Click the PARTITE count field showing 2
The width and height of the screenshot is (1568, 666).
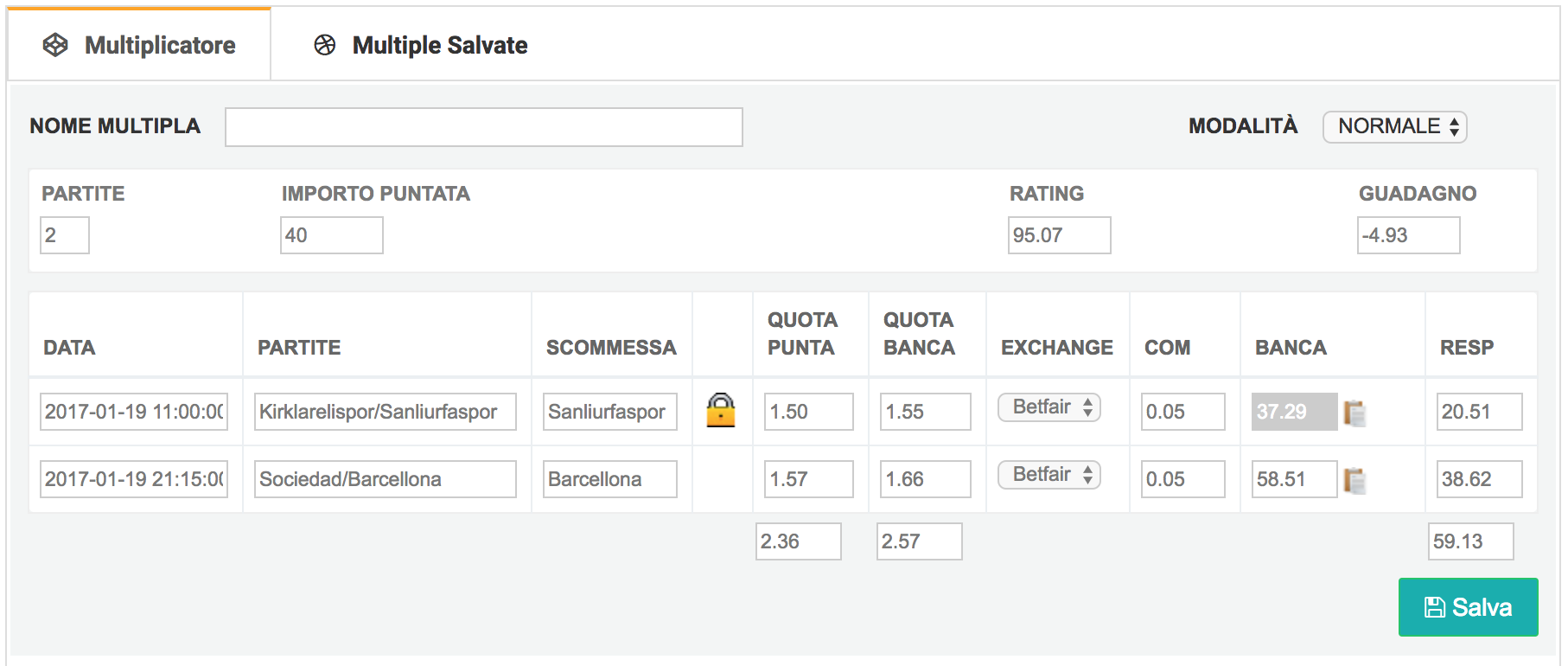pos(65,235)
